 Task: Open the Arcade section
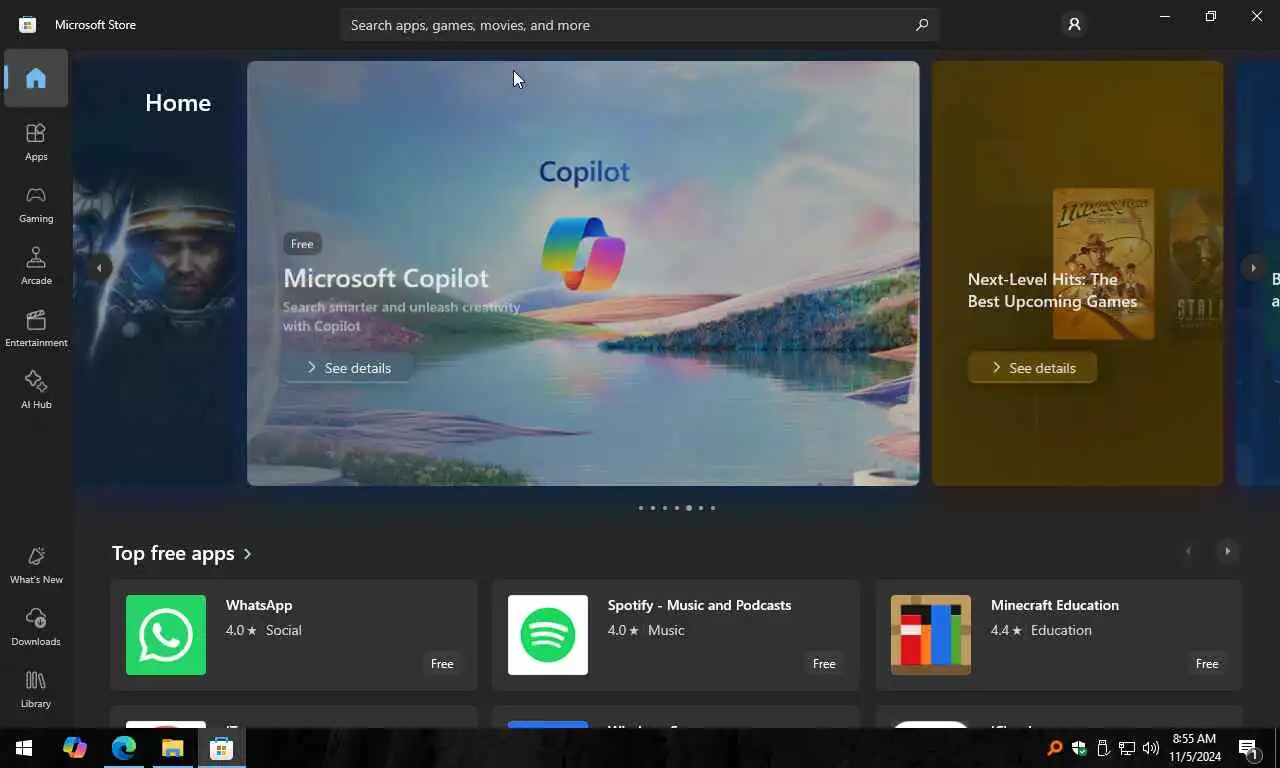pos(36,265)
